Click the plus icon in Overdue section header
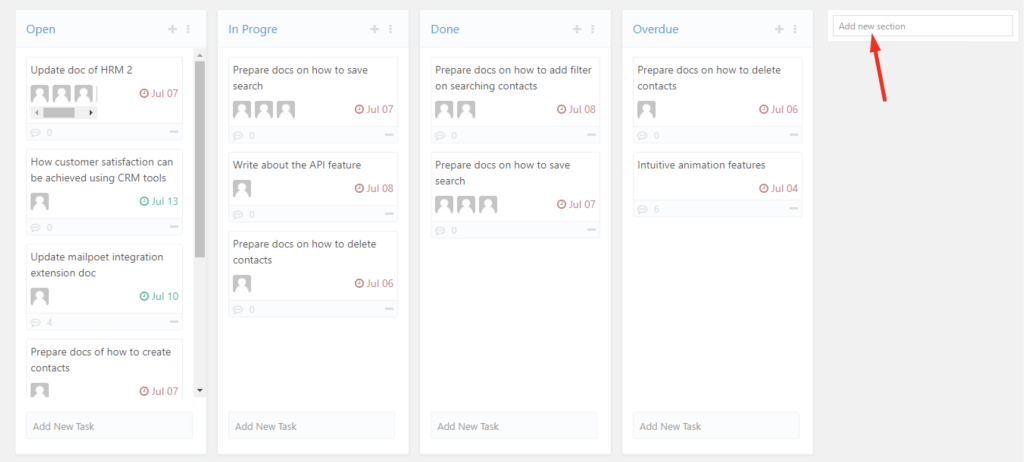This screenshot has width=1024, height=462. pos(779,29)
